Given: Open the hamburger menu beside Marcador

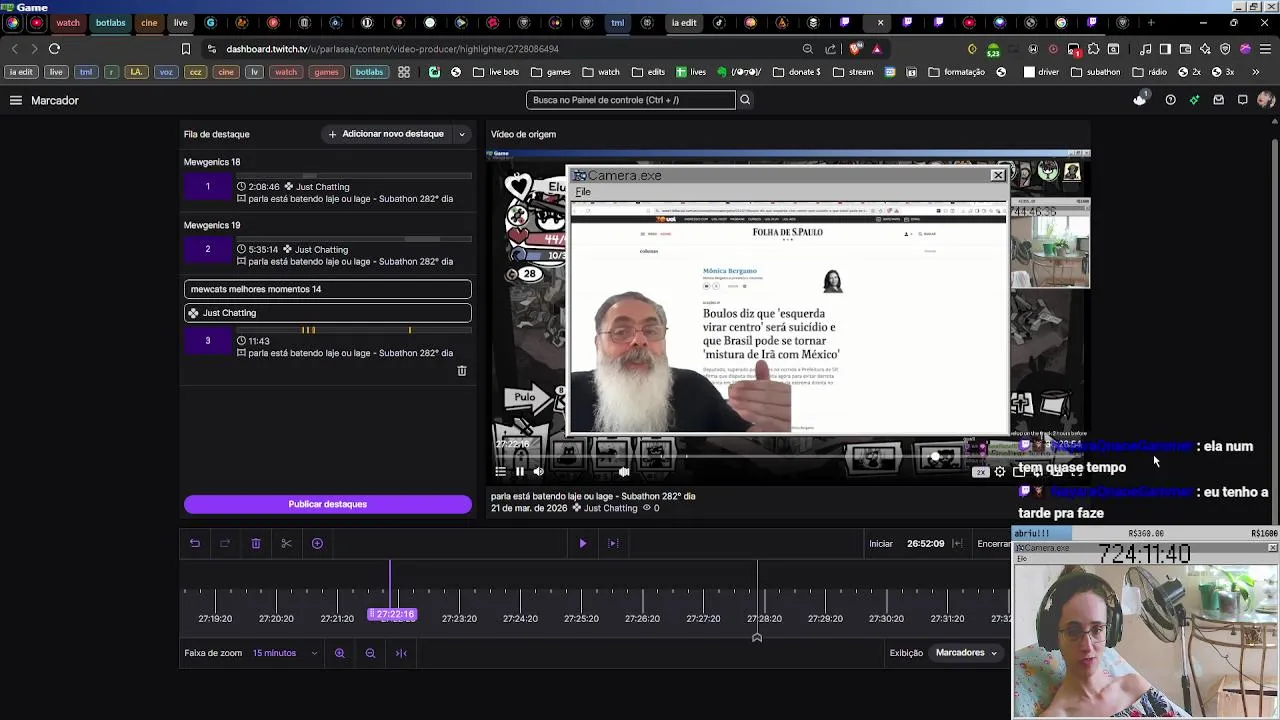Looking at the screenshot, I should point(16,100).
